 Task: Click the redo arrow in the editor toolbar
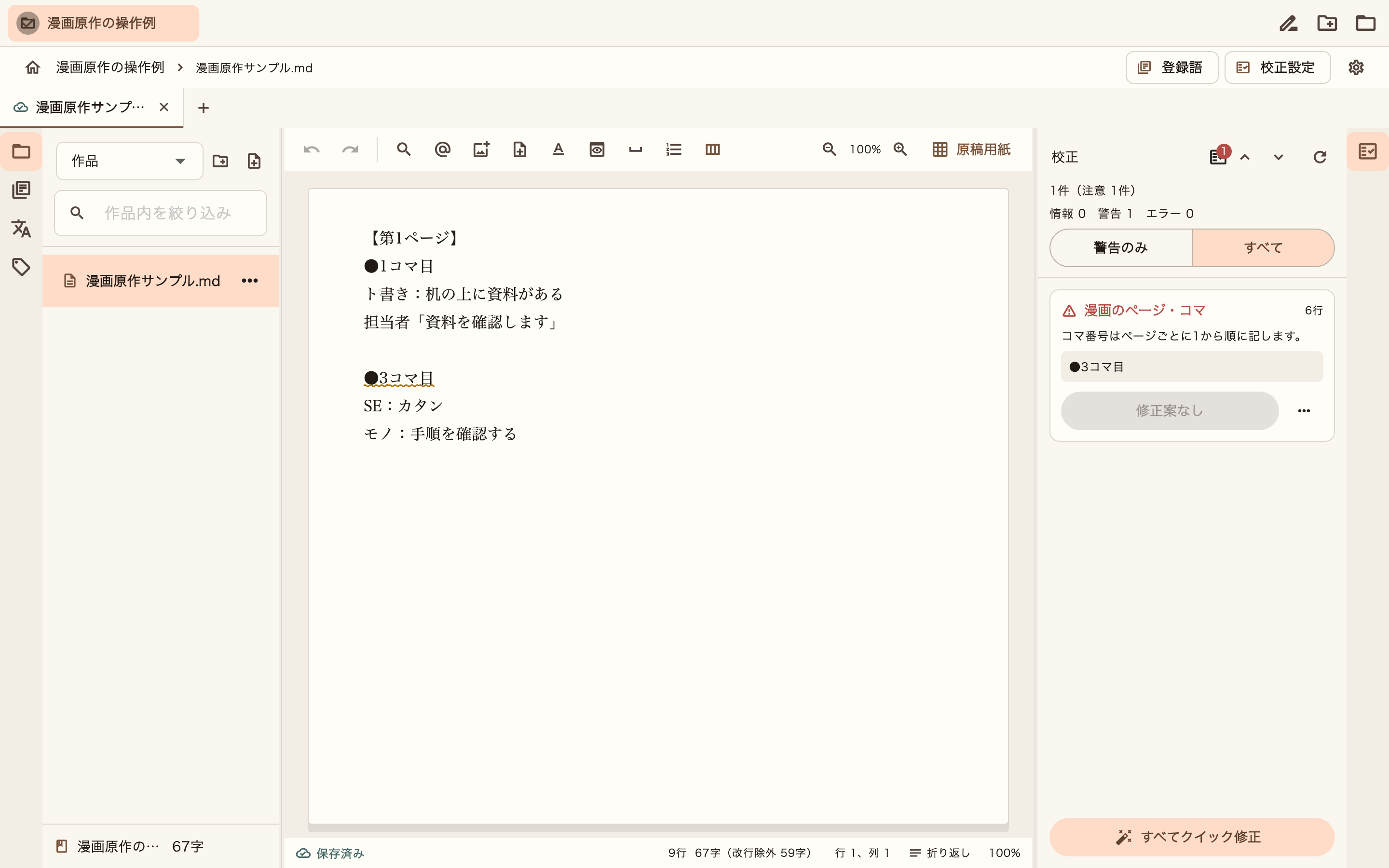pyautogui.click(x=350, y=150)
